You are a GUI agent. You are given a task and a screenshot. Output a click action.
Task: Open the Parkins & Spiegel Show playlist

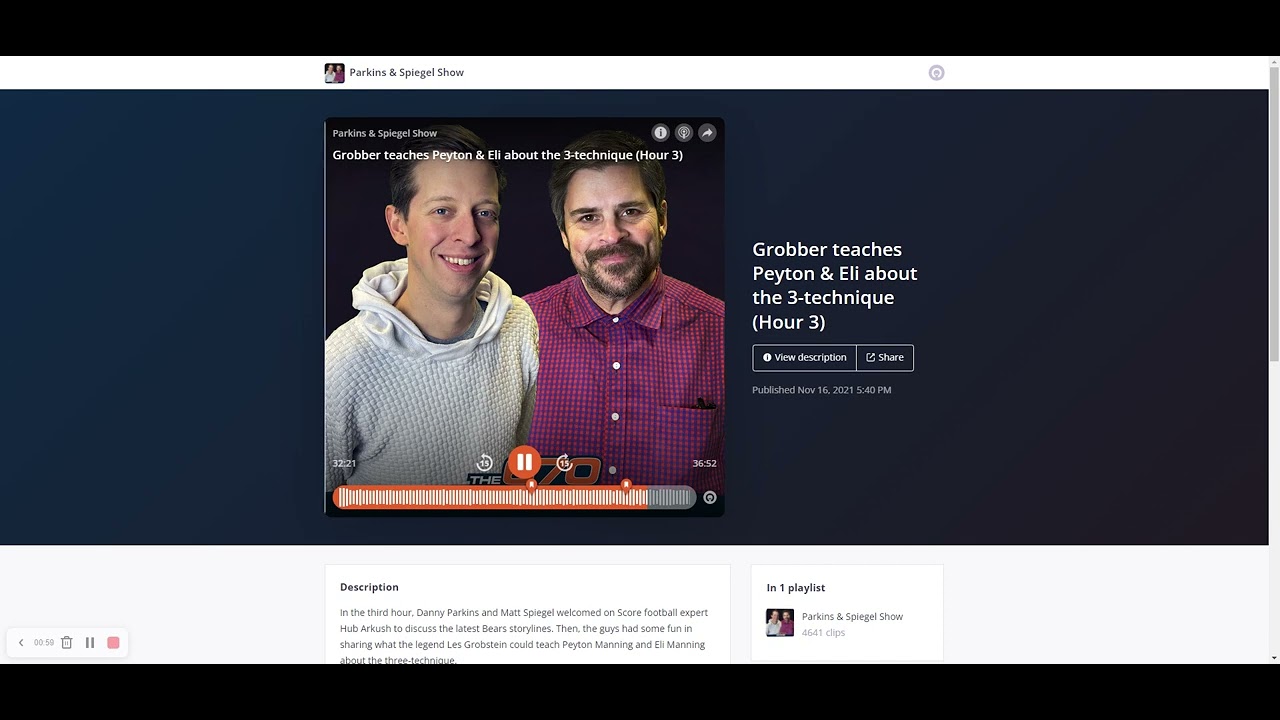click(x=852, y=617)
